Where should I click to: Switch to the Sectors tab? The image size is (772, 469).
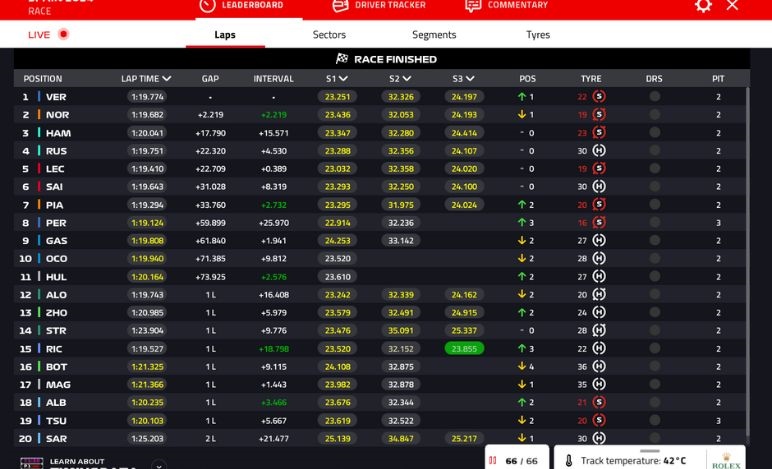tap(329, 35)
